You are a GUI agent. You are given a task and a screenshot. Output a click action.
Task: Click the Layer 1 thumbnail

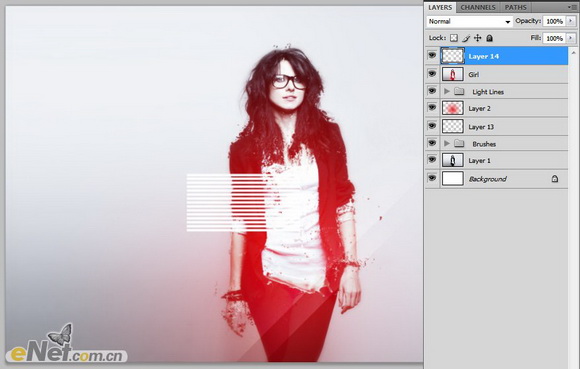453,160
